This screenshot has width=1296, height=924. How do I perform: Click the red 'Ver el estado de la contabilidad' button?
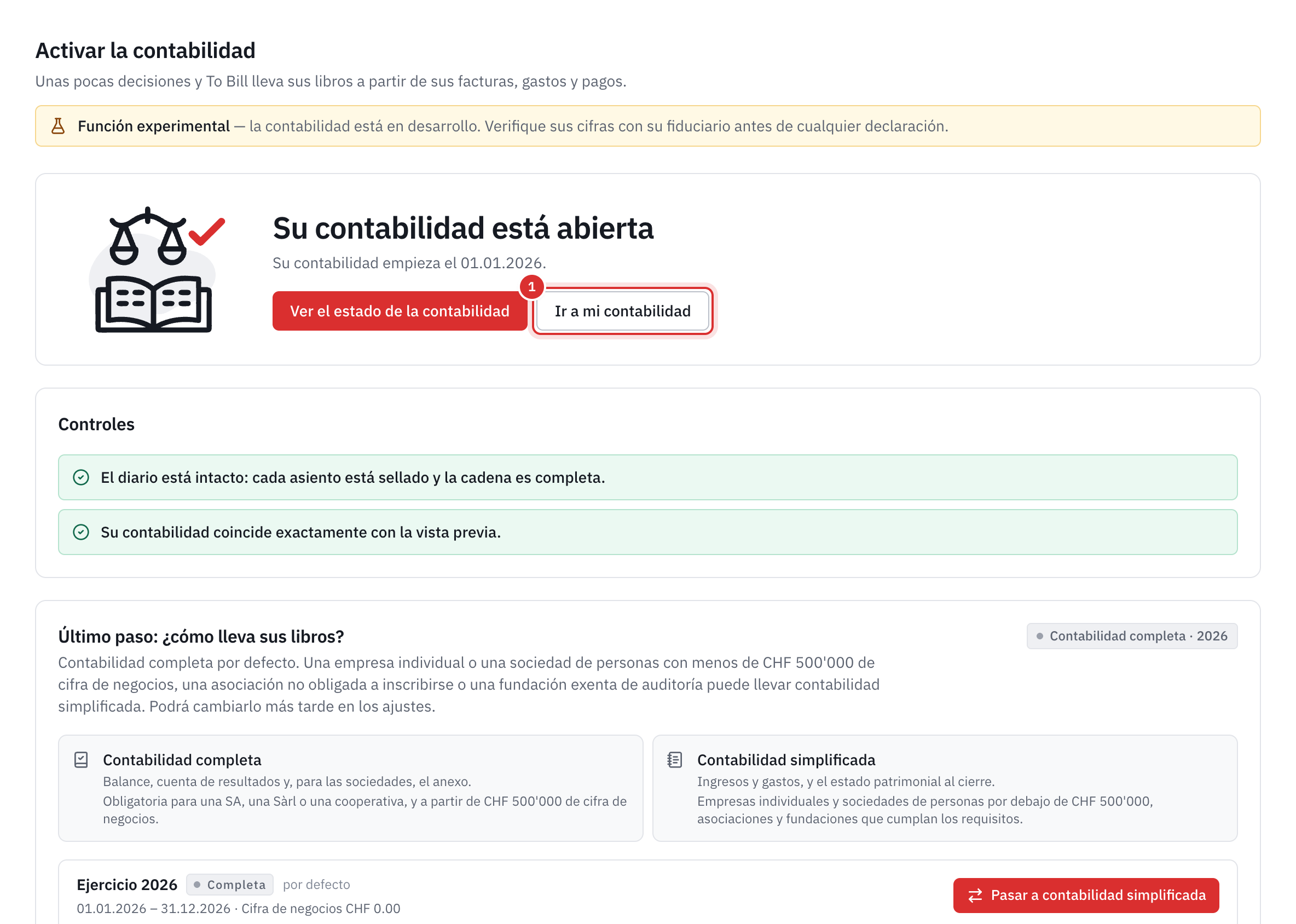(x=400, y=311)
